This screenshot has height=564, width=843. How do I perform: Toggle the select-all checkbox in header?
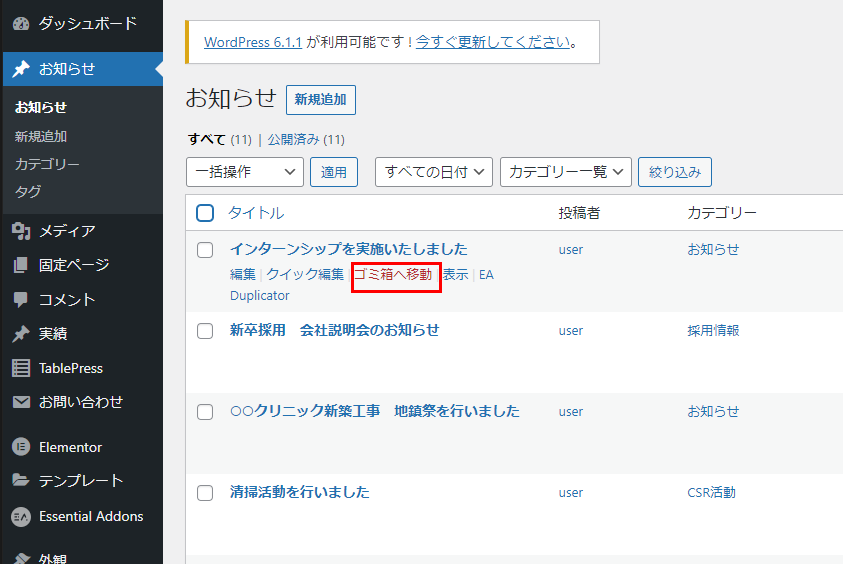[x=205, y=213]
